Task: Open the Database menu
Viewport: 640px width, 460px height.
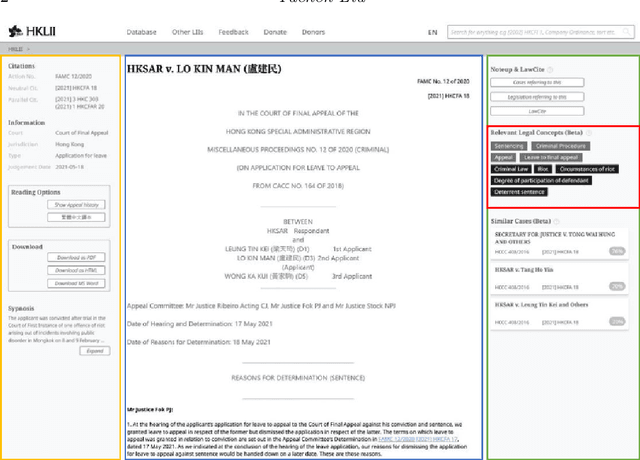Action: point(141,32)
